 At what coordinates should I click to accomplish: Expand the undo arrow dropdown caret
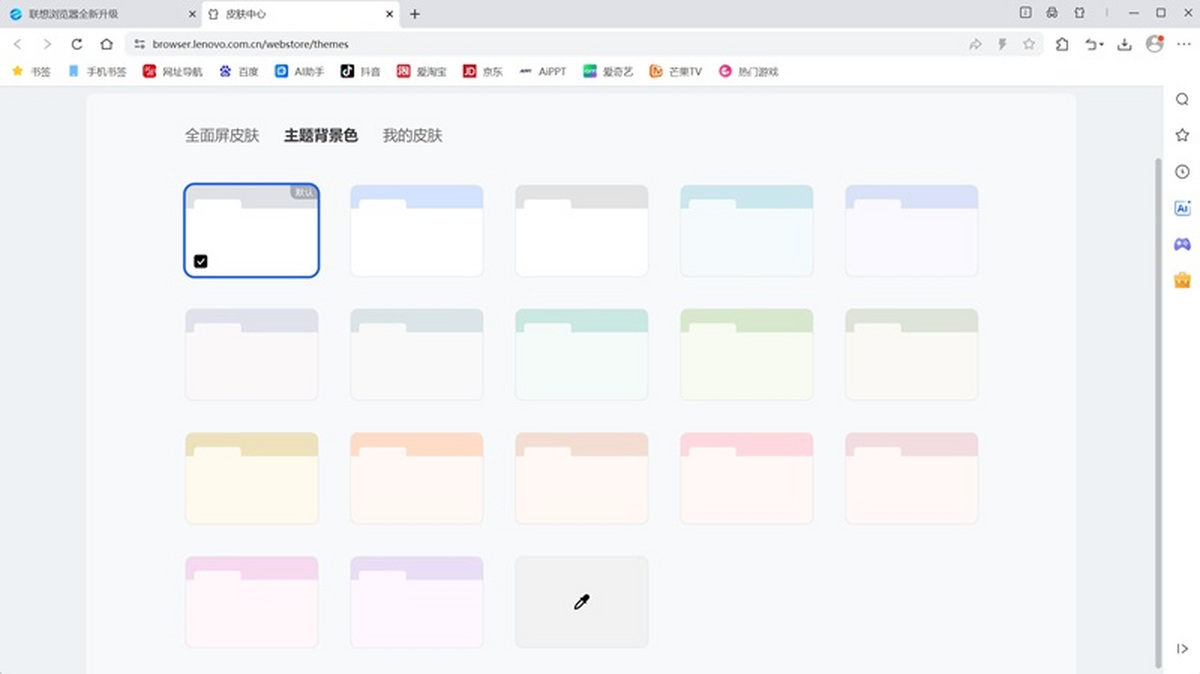tap(1101, 45)
